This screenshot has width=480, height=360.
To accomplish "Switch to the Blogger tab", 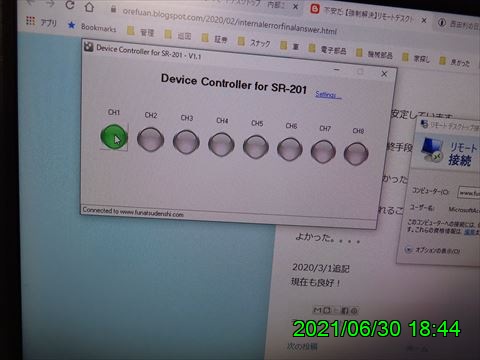I will click(x=368, y=14).
